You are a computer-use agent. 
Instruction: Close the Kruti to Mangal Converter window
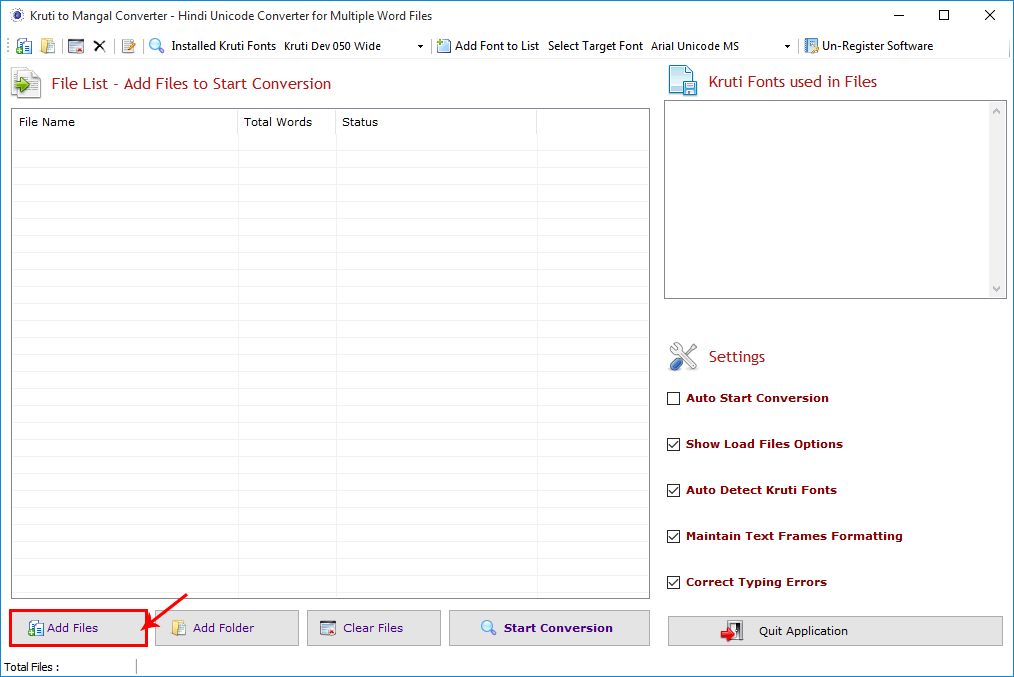pos(989,15)
